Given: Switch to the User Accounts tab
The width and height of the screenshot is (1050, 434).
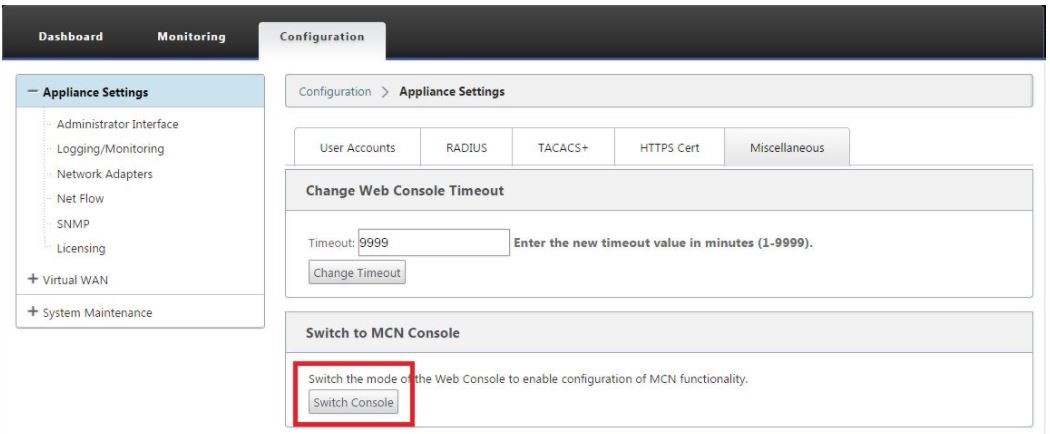Looking at the screenshot, I should pos(358,147).
